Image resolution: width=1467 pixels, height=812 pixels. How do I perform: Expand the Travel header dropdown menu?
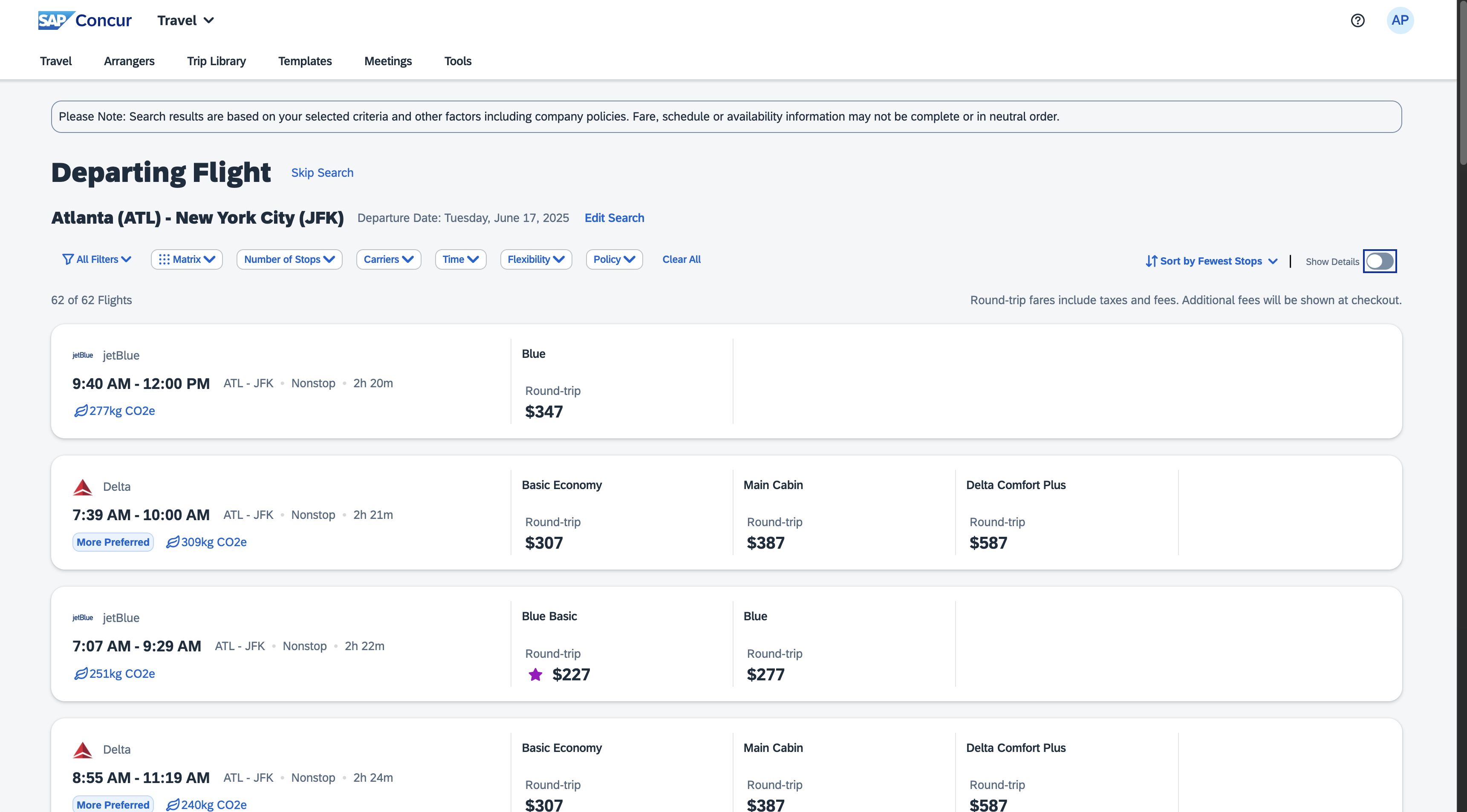pyautogui.click(x=185, y=20)
